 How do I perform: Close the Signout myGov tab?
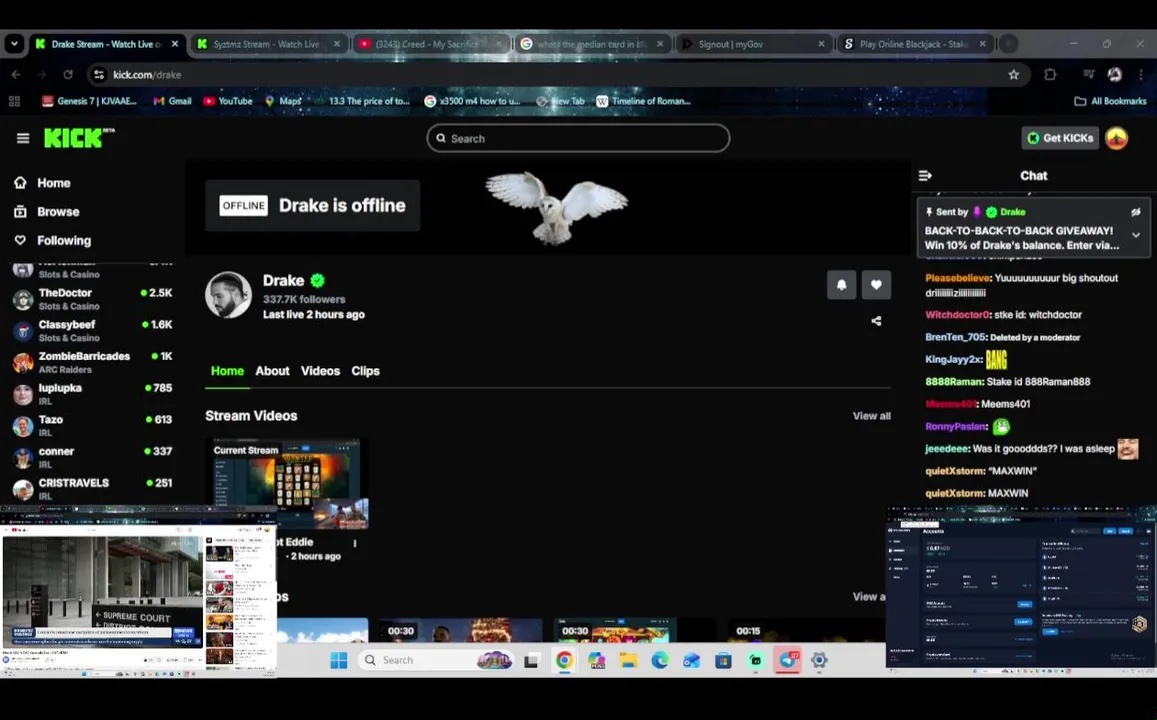click(821, 44)
